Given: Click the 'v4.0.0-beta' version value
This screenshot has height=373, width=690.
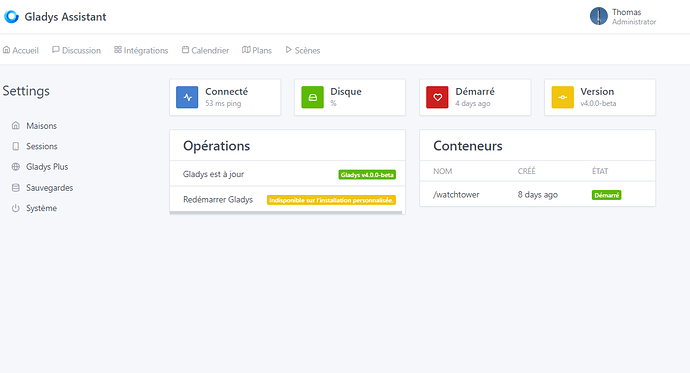Looking at the screenshot, I should [x=598, y=103].
